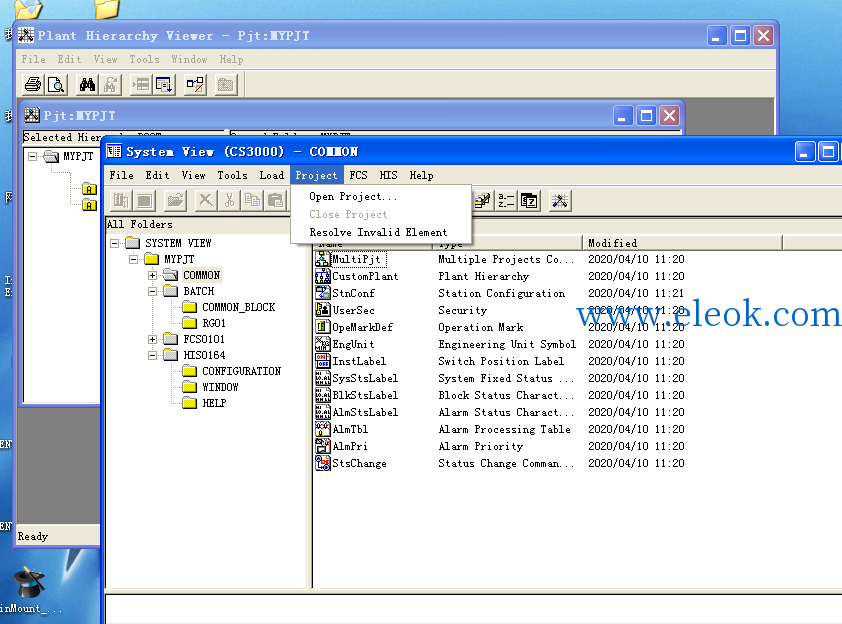
Task: Select the BlkStsLabel list entry
Action: pyautogui.click(x=365, y=395)
